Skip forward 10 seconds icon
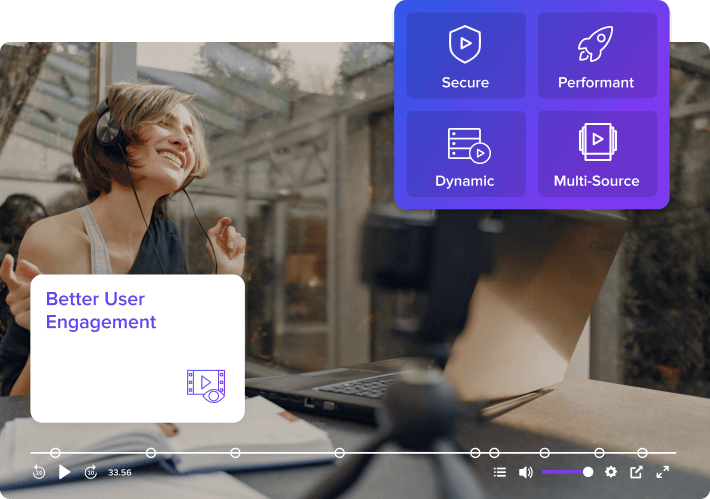Viewport: 710px width, 499px height. point(91,472)
